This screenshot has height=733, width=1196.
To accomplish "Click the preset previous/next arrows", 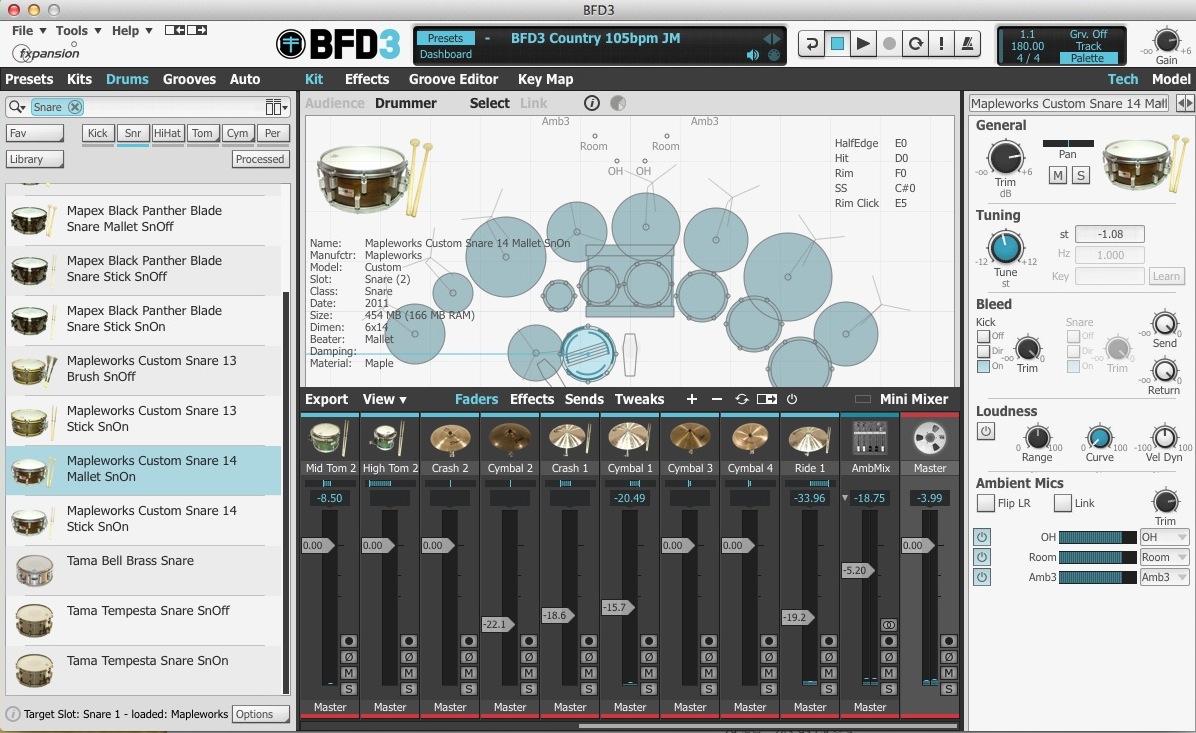I will [772, 39].
